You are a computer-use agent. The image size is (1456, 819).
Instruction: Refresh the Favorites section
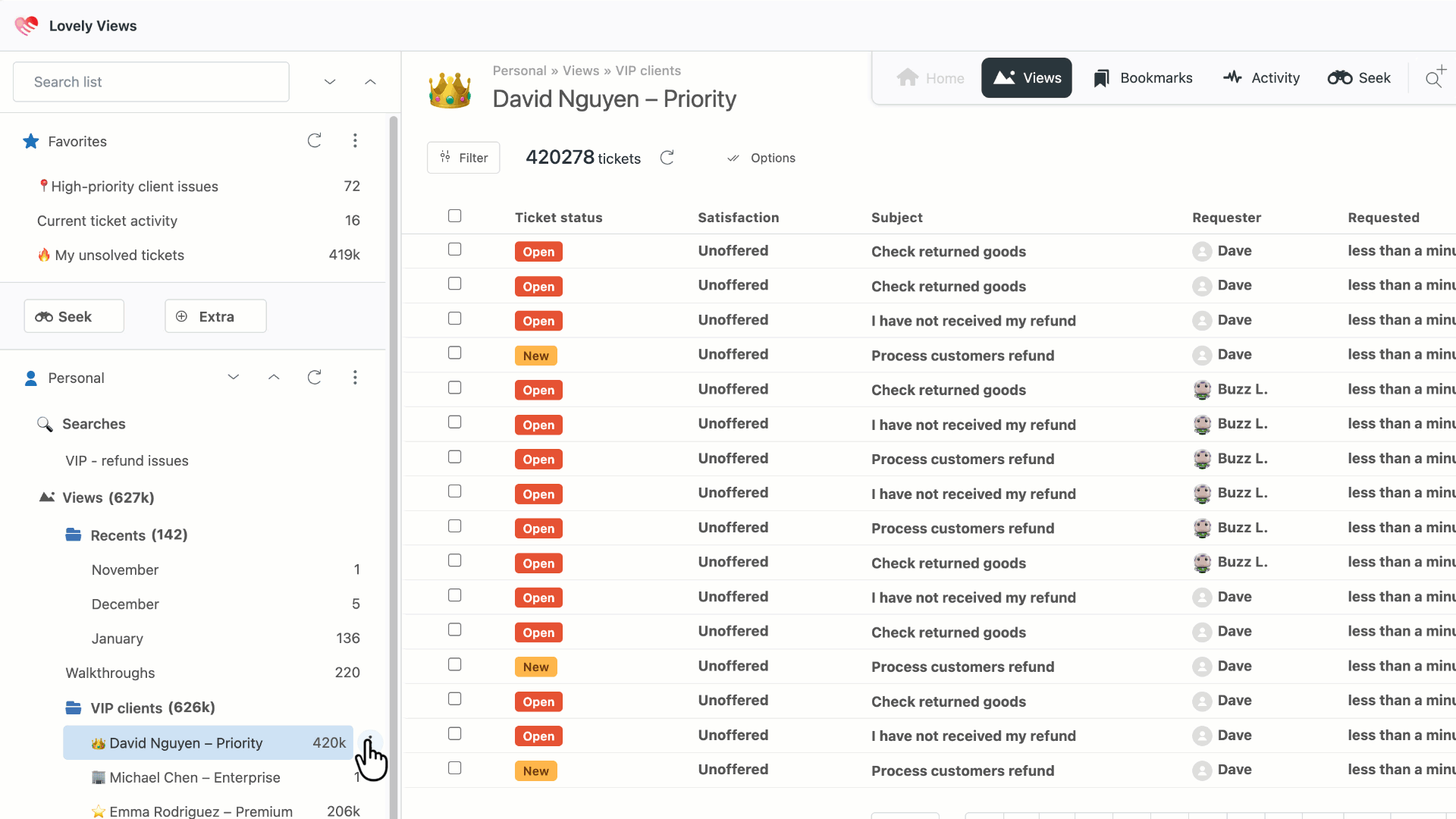(x=314, y=141)
